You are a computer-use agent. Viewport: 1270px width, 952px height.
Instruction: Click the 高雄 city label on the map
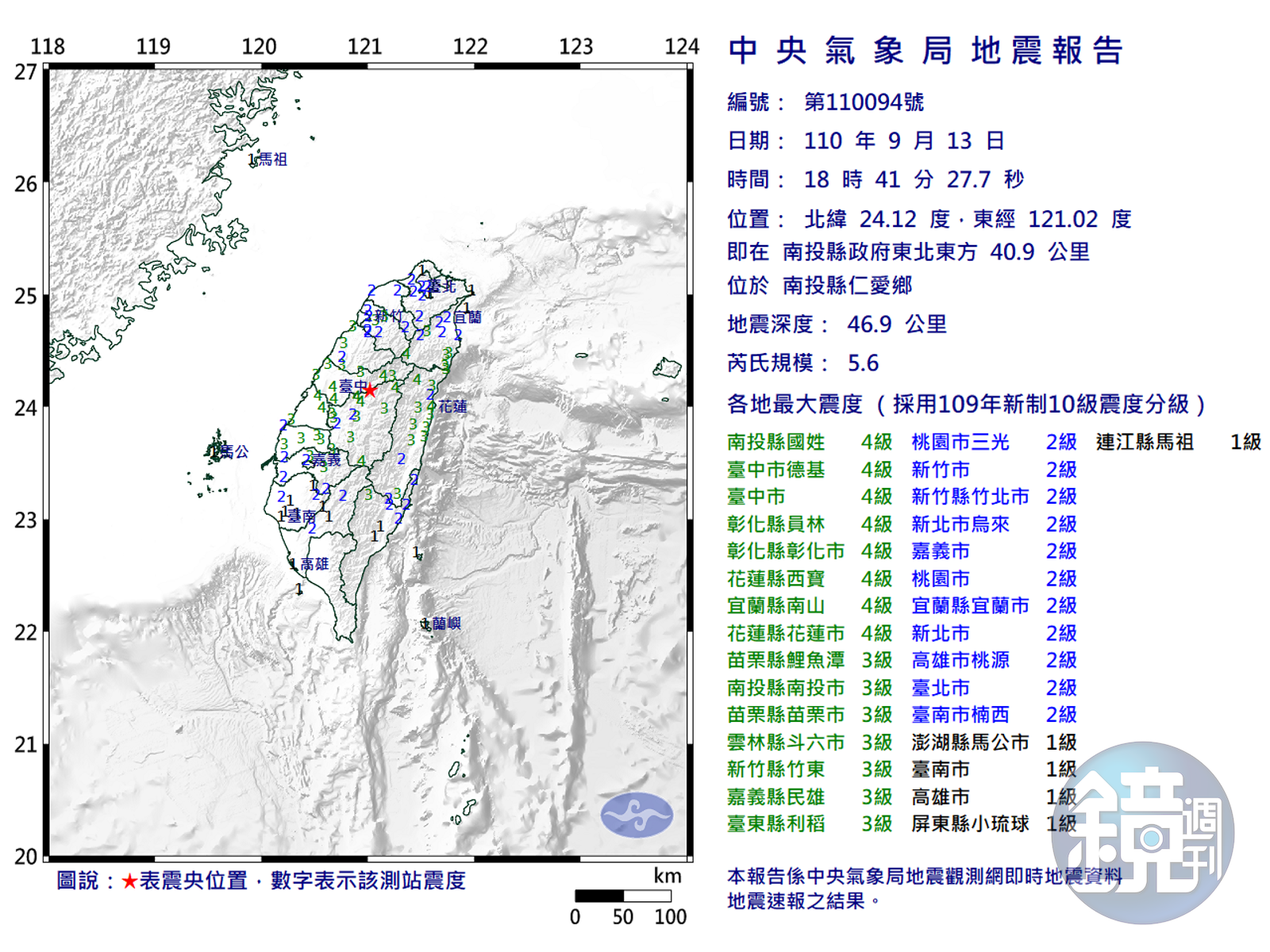(314, 564)
